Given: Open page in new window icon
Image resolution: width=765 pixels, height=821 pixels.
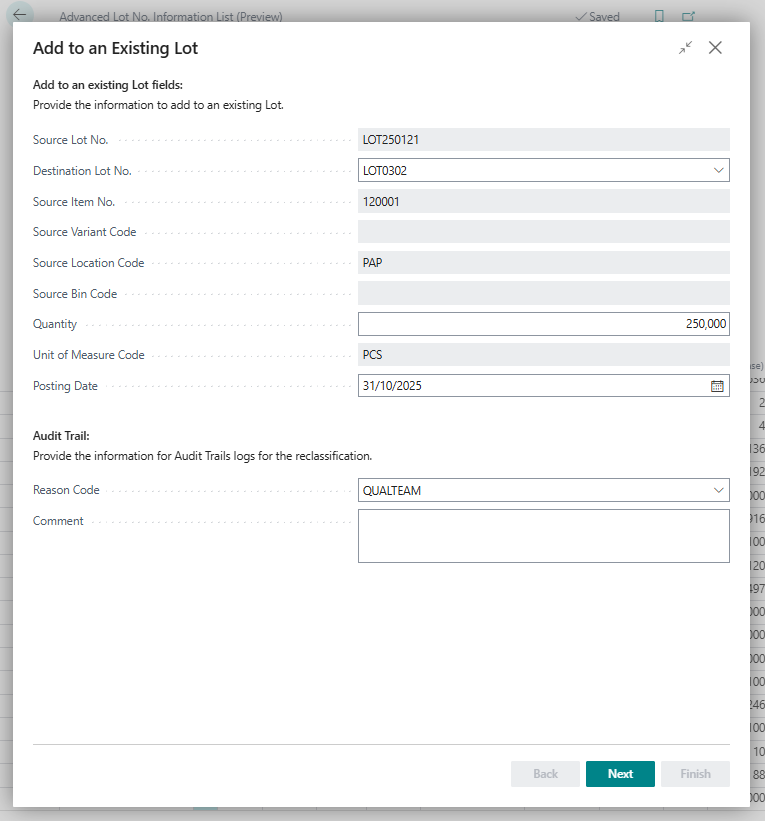Looking at the screenshot, I should tap(688, 16).
